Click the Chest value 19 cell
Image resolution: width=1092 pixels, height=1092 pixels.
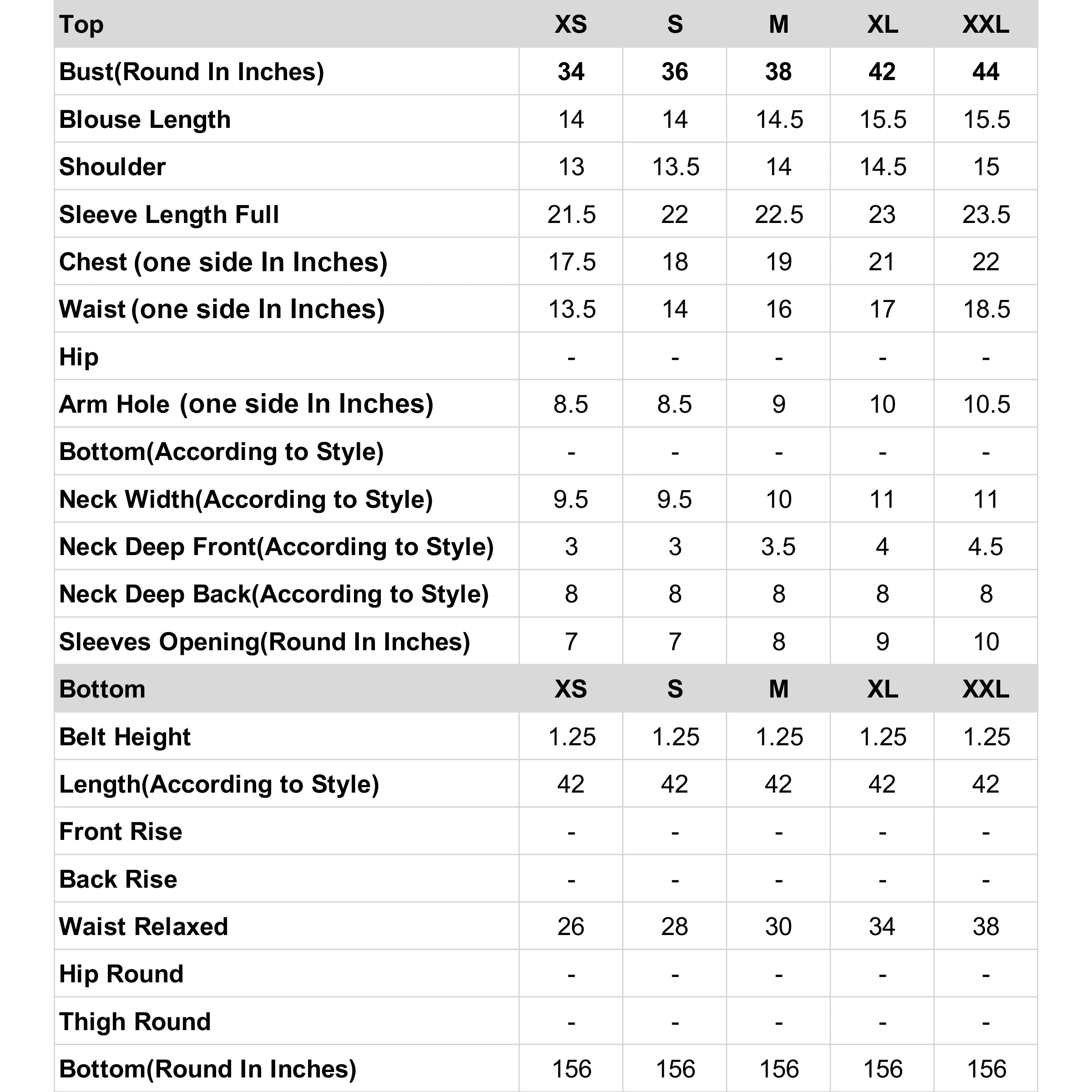[x=779, y=262]
